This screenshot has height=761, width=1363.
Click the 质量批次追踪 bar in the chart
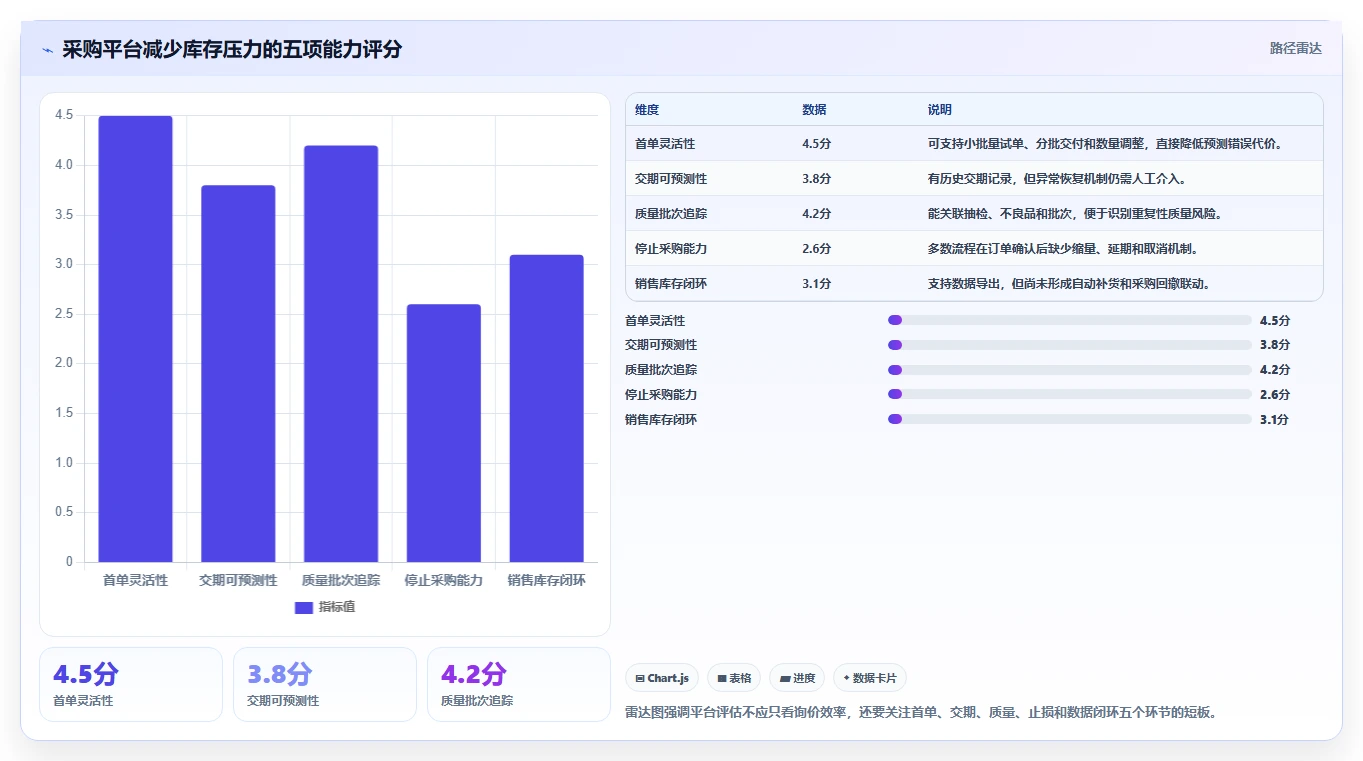341,354
